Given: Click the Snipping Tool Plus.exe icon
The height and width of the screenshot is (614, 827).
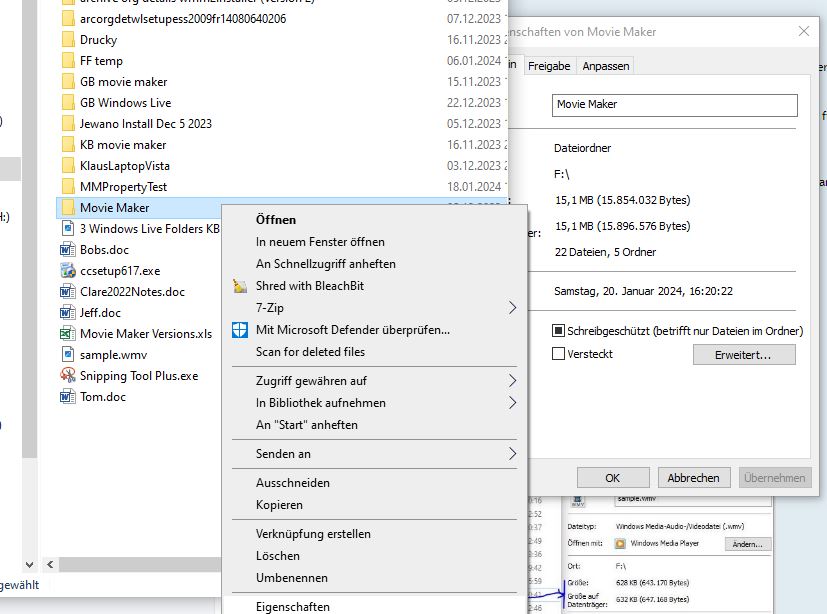Looking at the screenshot, I should point(68,376).
